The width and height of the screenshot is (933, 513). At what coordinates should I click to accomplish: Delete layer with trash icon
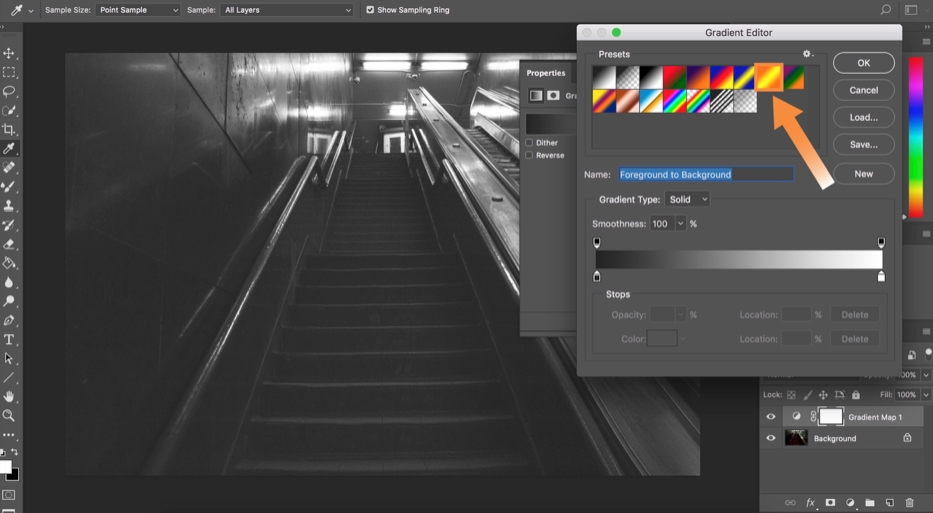909,503
